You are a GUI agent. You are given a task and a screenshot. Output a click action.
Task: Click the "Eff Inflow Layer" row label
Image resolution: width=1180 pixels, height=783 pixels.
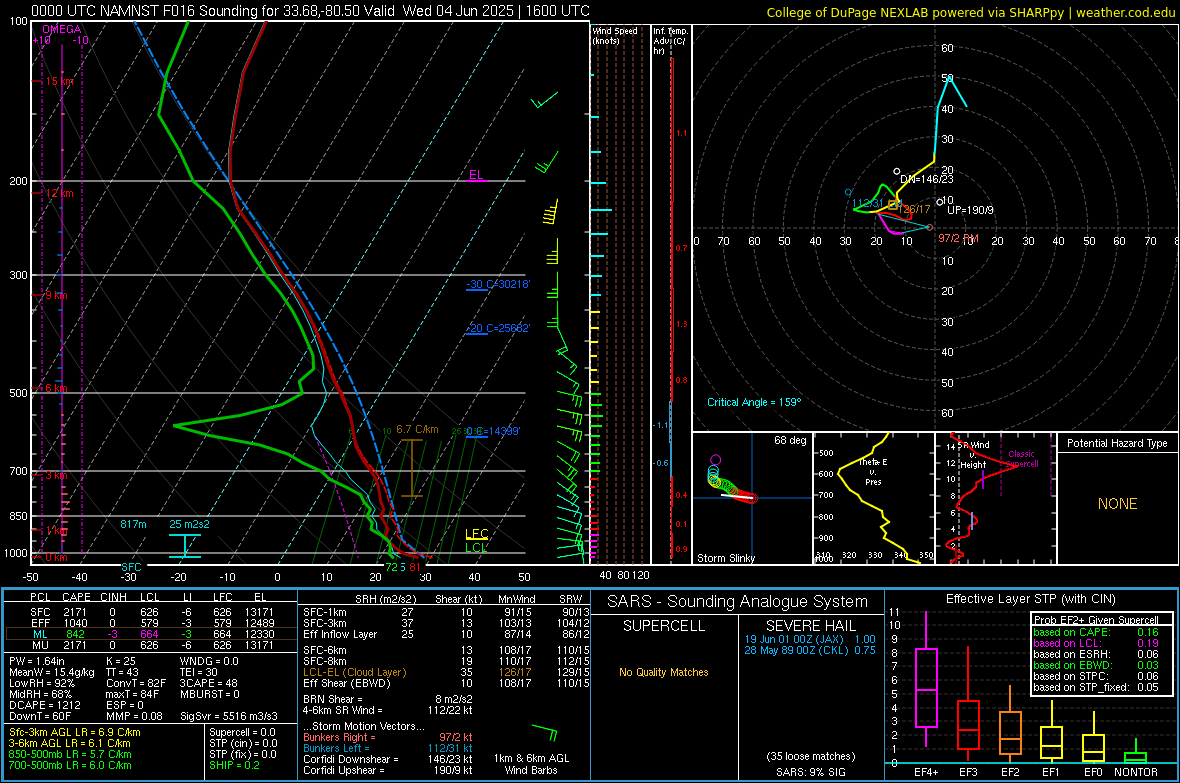pos(339,634)
